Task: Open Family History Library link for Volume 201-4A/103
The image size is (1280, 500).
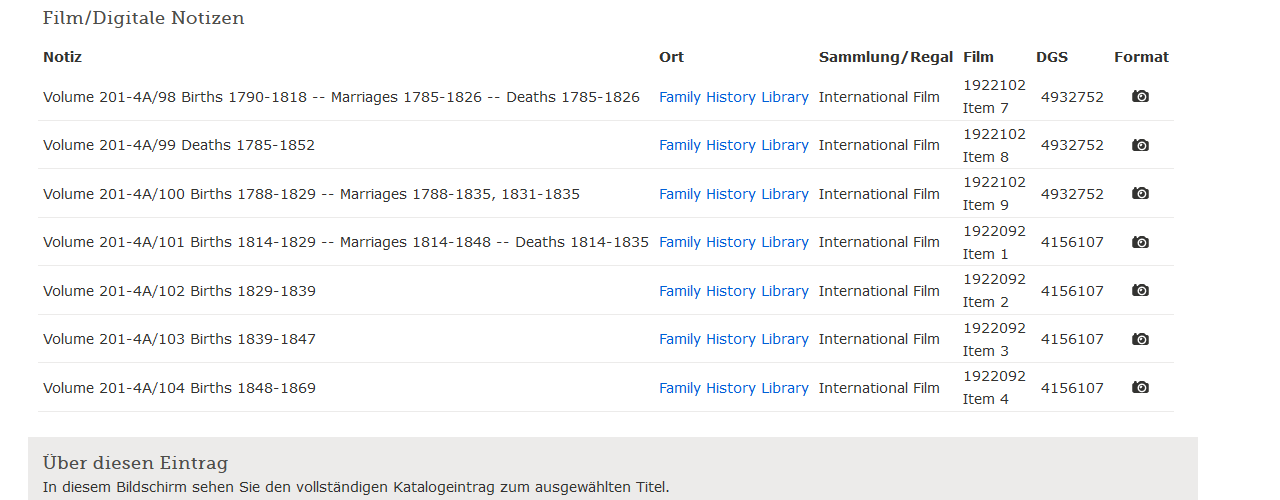Action: pyautogui.click(x=733, y=339)
